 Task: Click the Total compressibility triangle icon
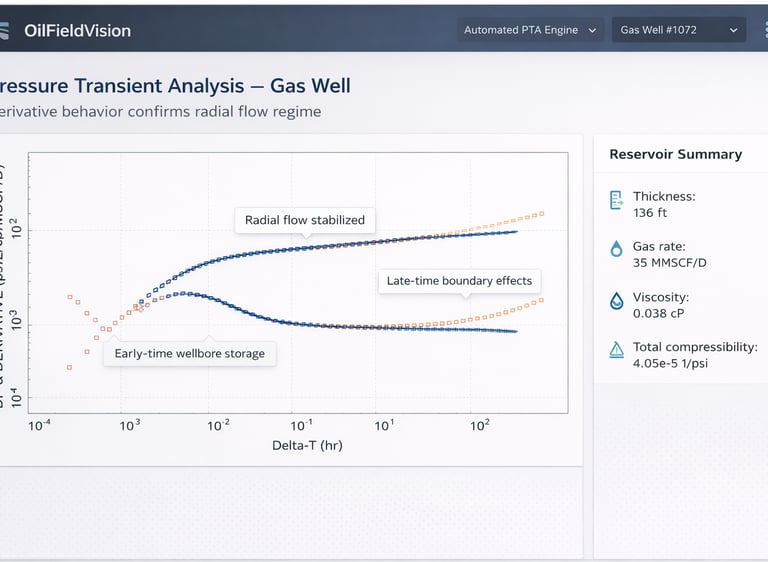616,351
